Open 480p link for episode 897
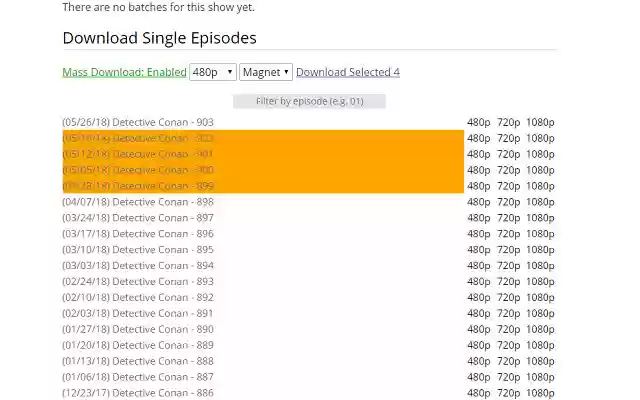 (x=478, y=218)
